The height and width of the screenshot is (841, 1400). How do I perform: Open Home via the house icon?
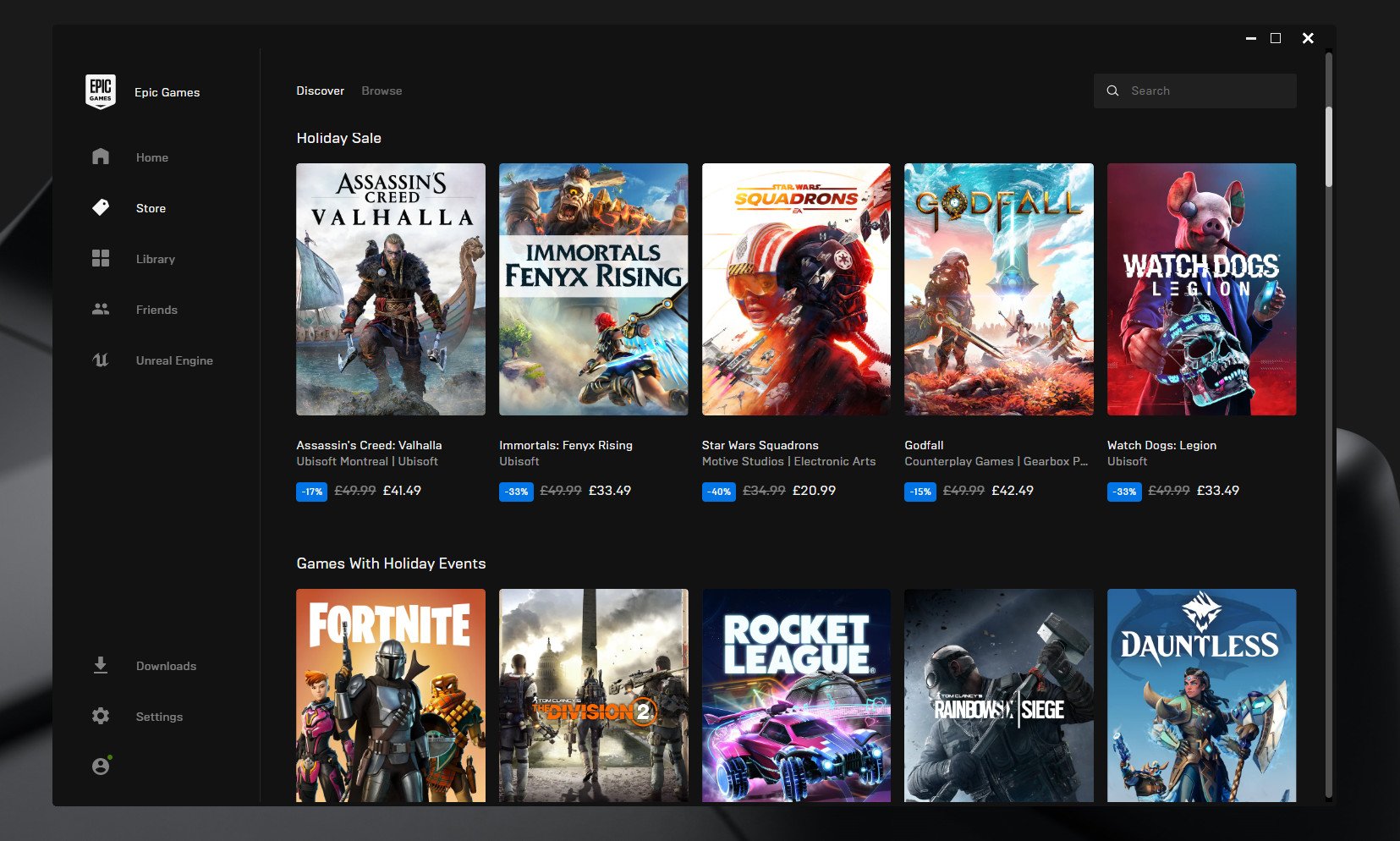pyautogui.click(x=101, y=157)
